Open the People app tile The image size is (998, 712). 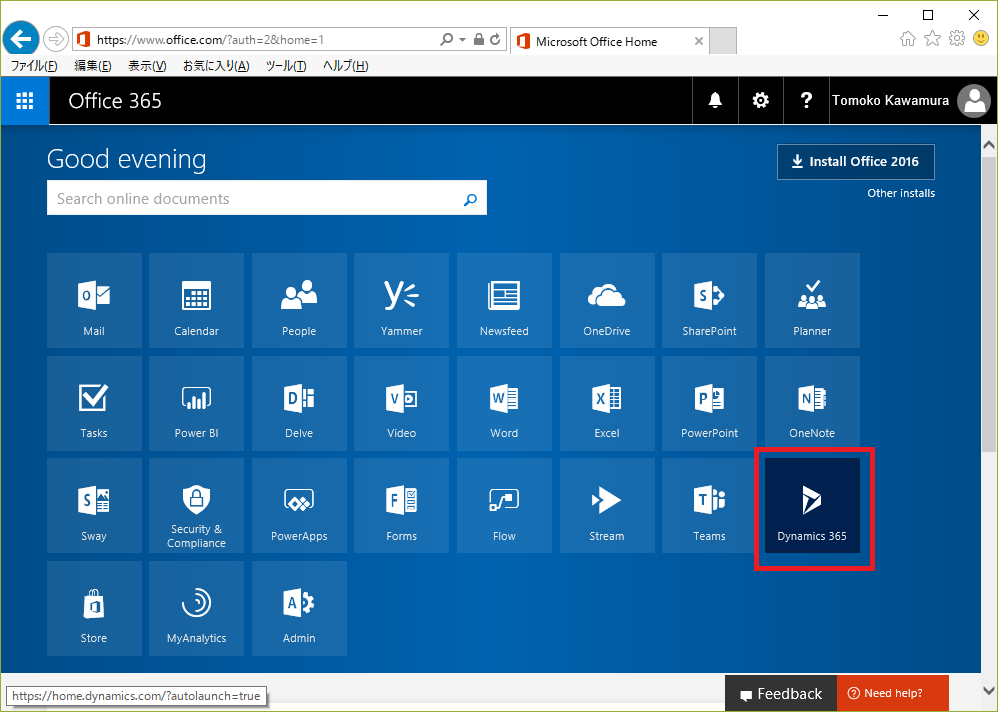coord(299,300)
